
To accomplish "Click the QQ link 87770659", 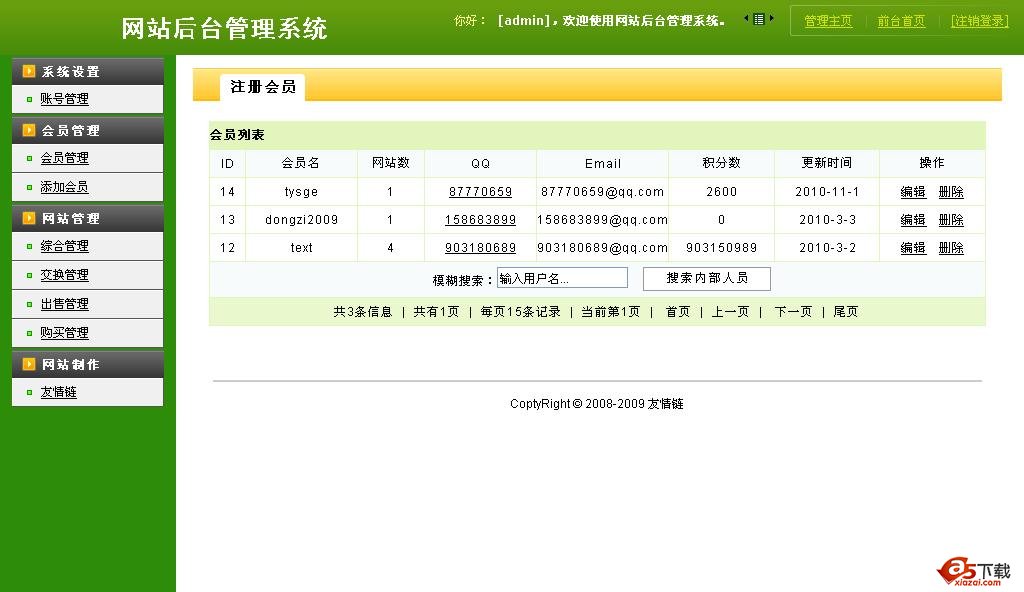I will point(481,191).
